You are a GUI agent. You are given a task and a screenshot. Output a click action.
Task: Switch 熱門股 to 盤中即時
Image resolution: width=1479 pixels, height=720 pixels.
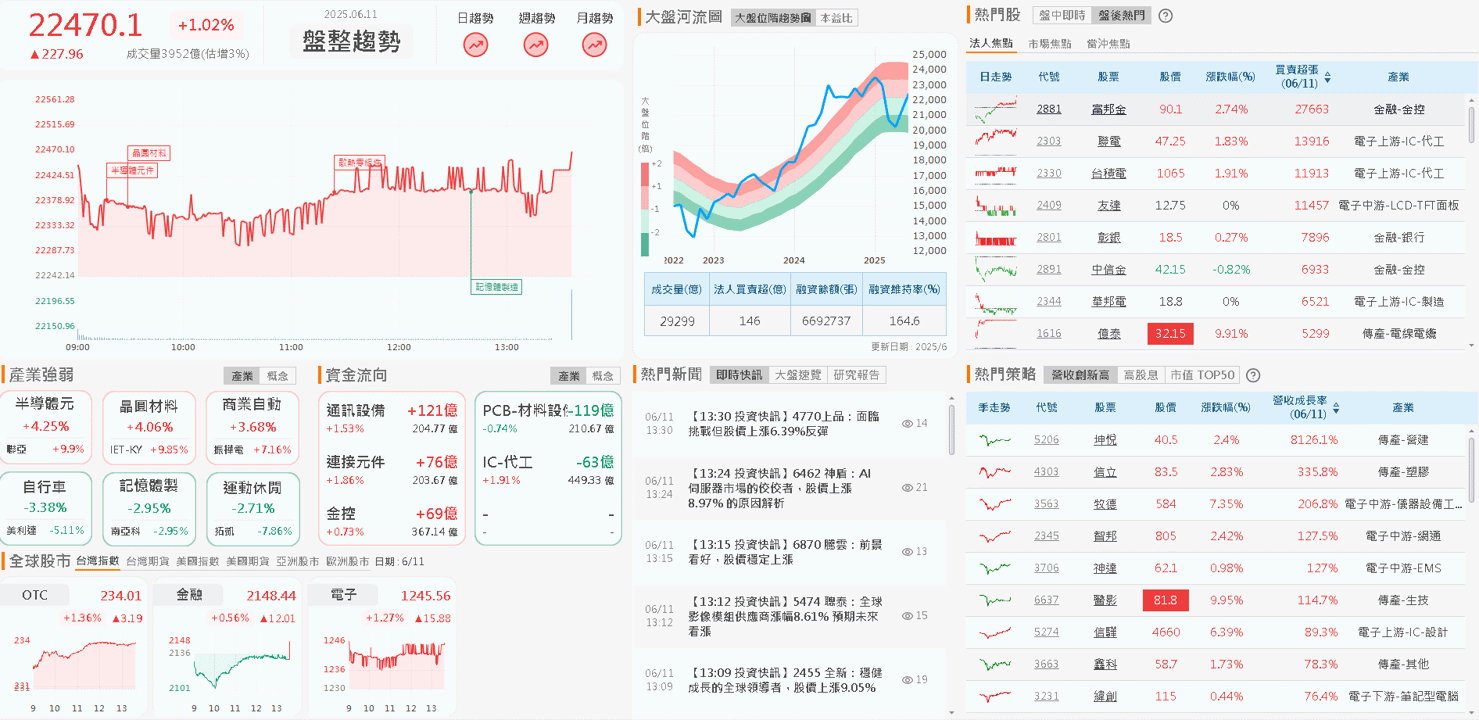pyautogui.click(x=1062, y=16)
